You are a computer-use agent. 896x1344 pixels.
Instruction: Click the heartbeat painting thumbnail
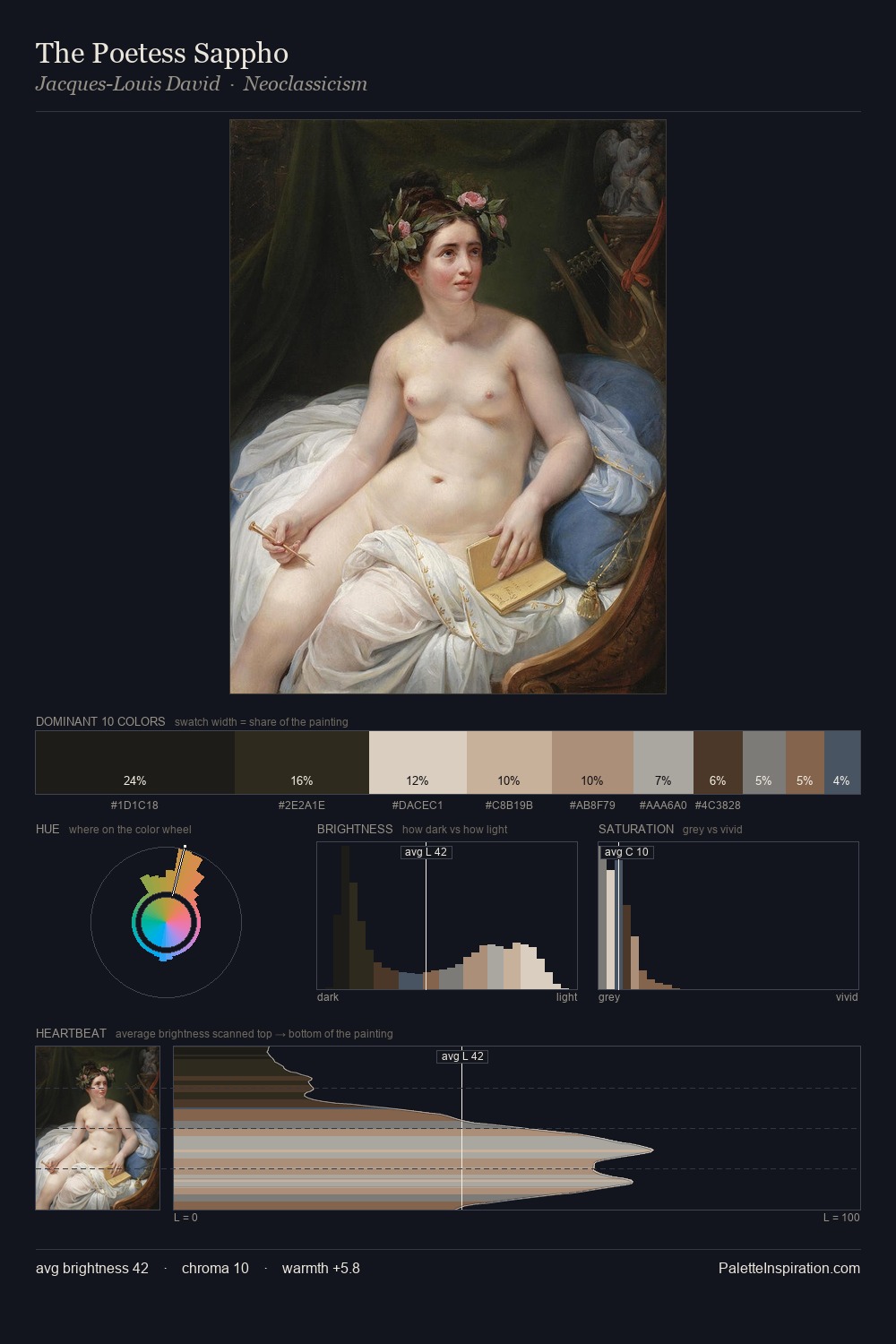(98, 1128)
